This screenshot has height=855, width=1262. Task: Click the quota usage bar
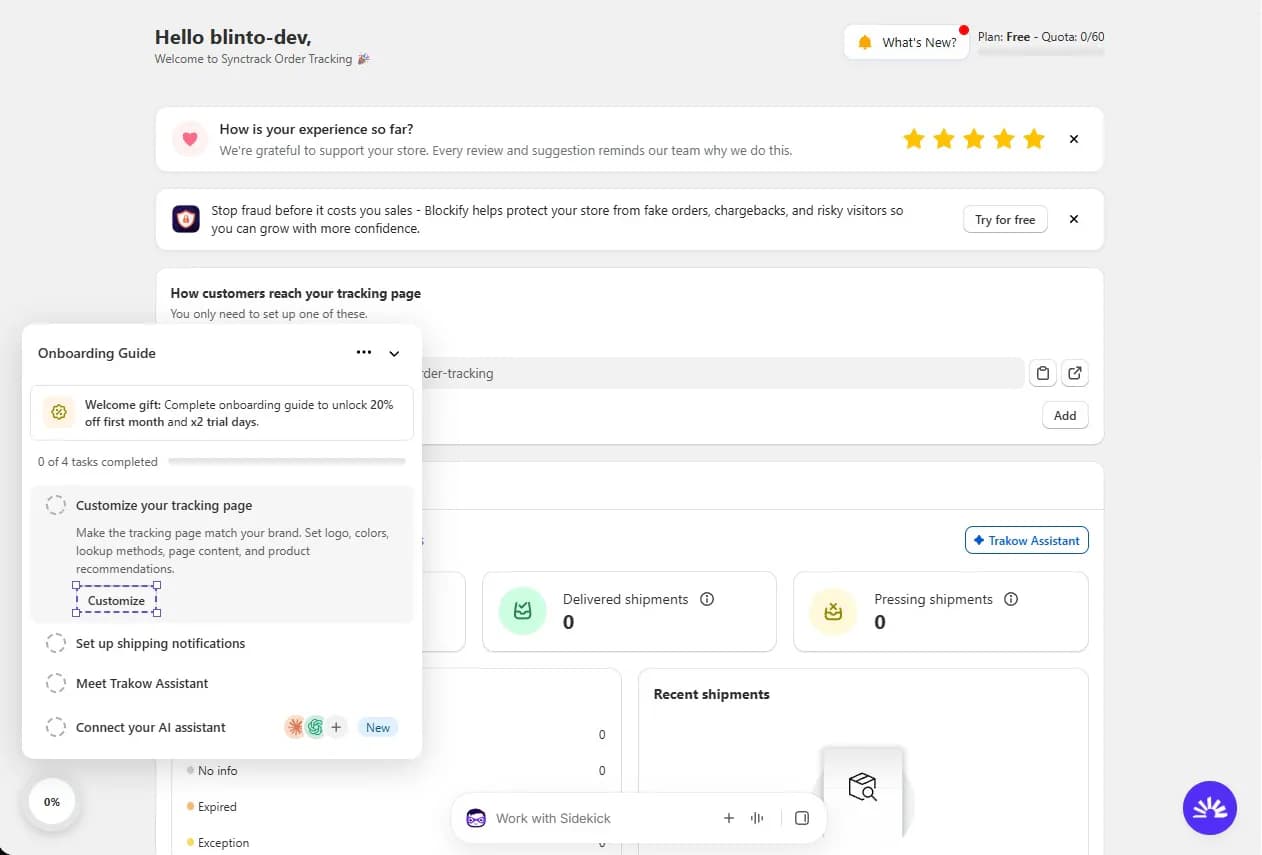tap(1041, 51)
